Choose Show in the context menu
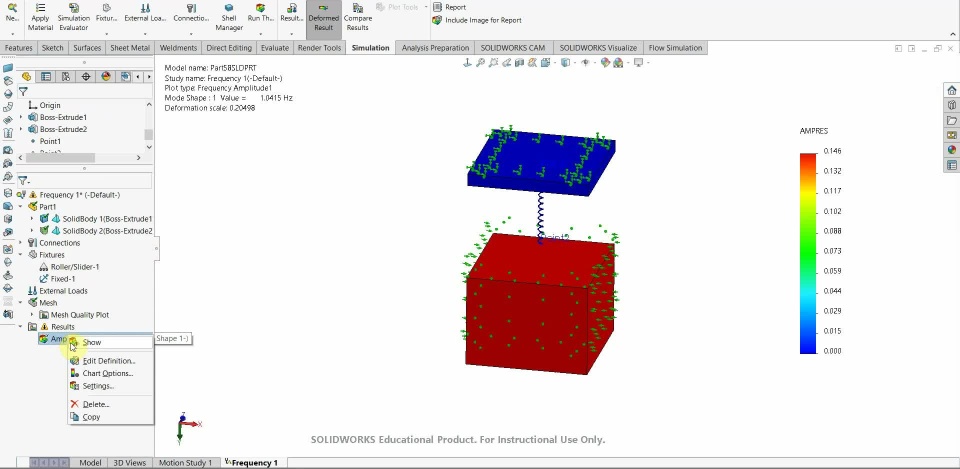 pyautogui.click(x=110, y=342)
